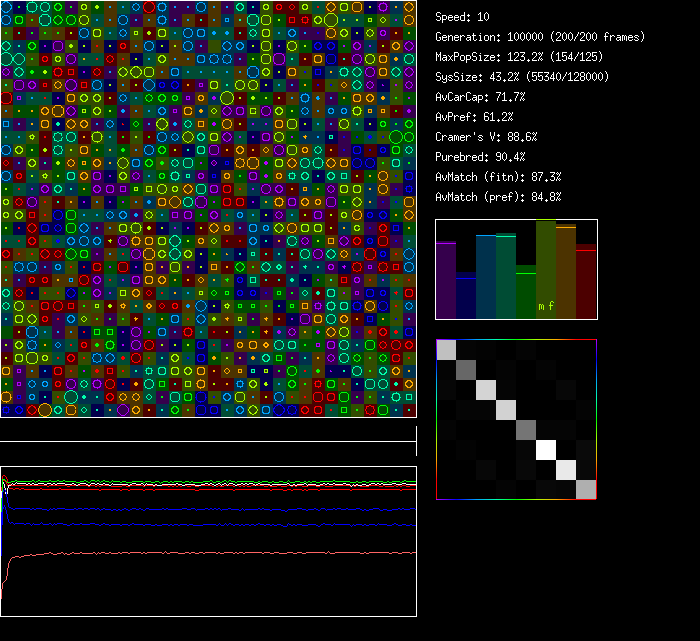Select the top-left cell of the matrix

pyautogui.click(x=446, y=349)
